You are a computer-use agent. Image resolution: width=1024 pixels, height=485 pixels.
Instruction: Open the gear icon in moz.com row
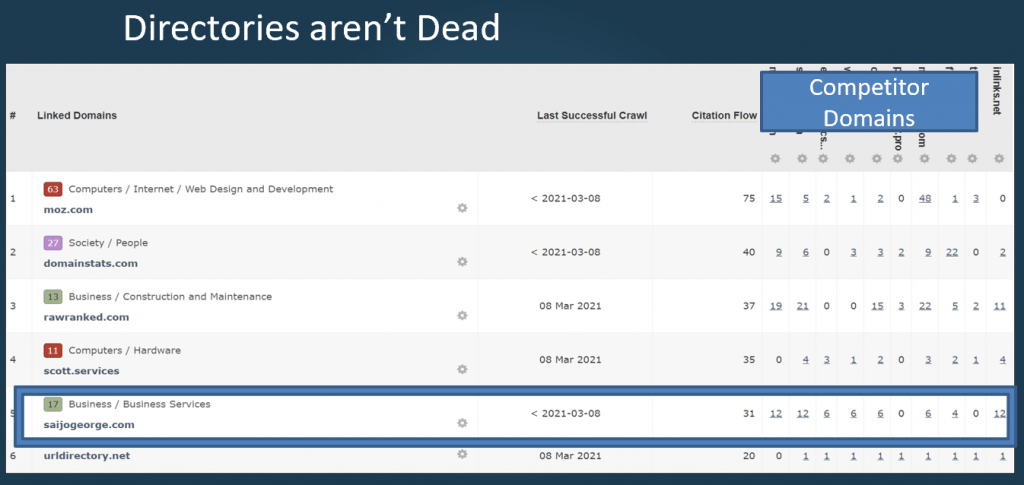(462, 208)
